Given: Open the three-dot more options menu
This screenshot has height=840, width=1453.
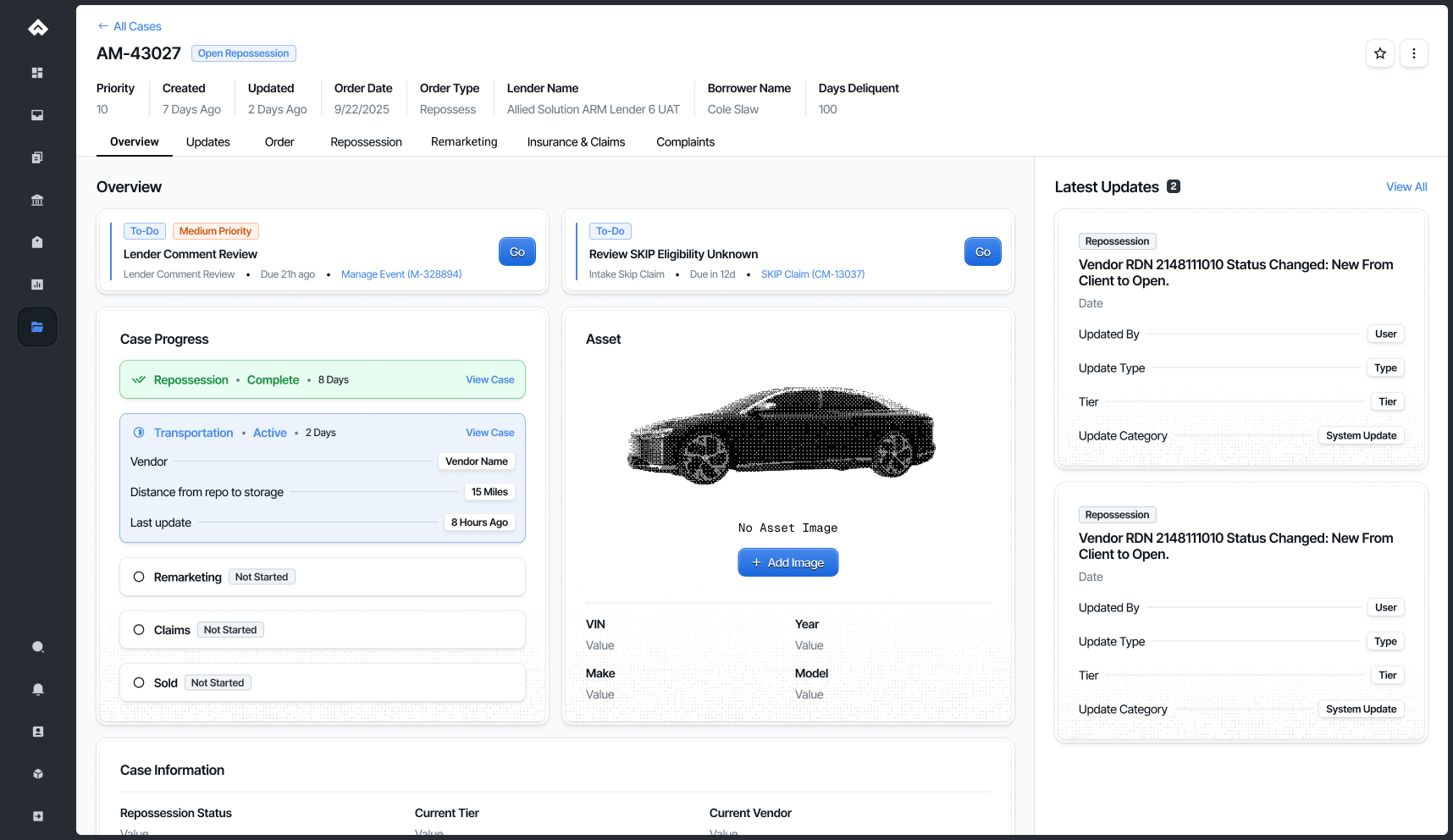Looking at the screenshot, I should coord(1413,53).
